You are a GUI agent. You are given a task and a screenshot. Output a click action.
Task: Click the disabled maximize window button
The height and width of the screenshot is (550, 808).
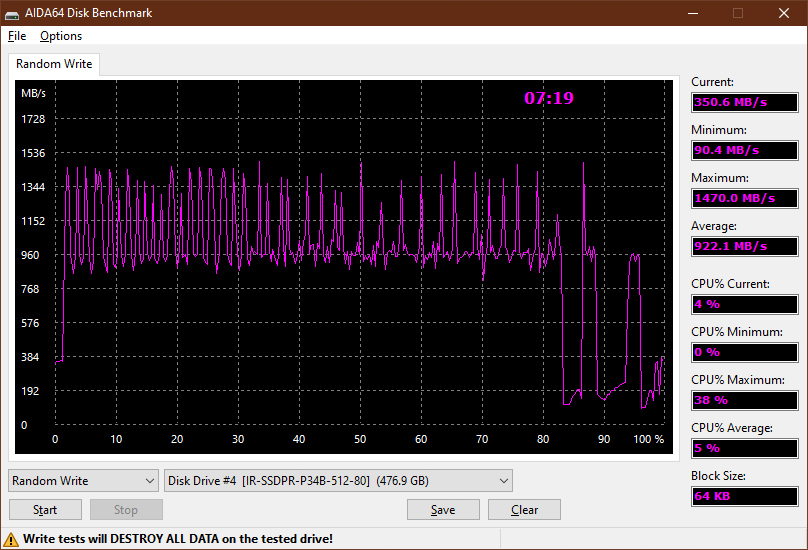(738, 13)
